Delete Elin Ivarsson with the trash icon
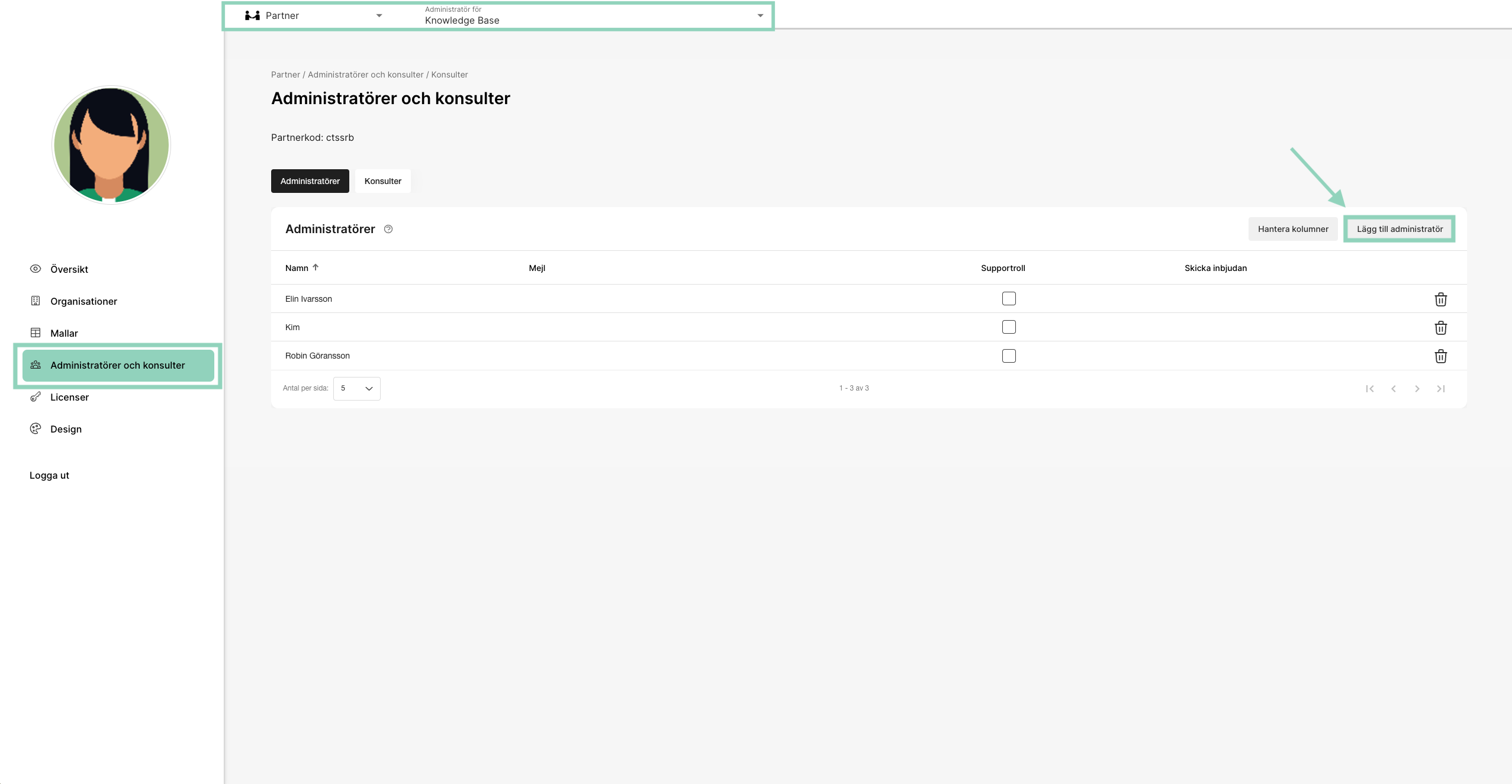Screen dimensions: 1512x784 pos(1440,299)
